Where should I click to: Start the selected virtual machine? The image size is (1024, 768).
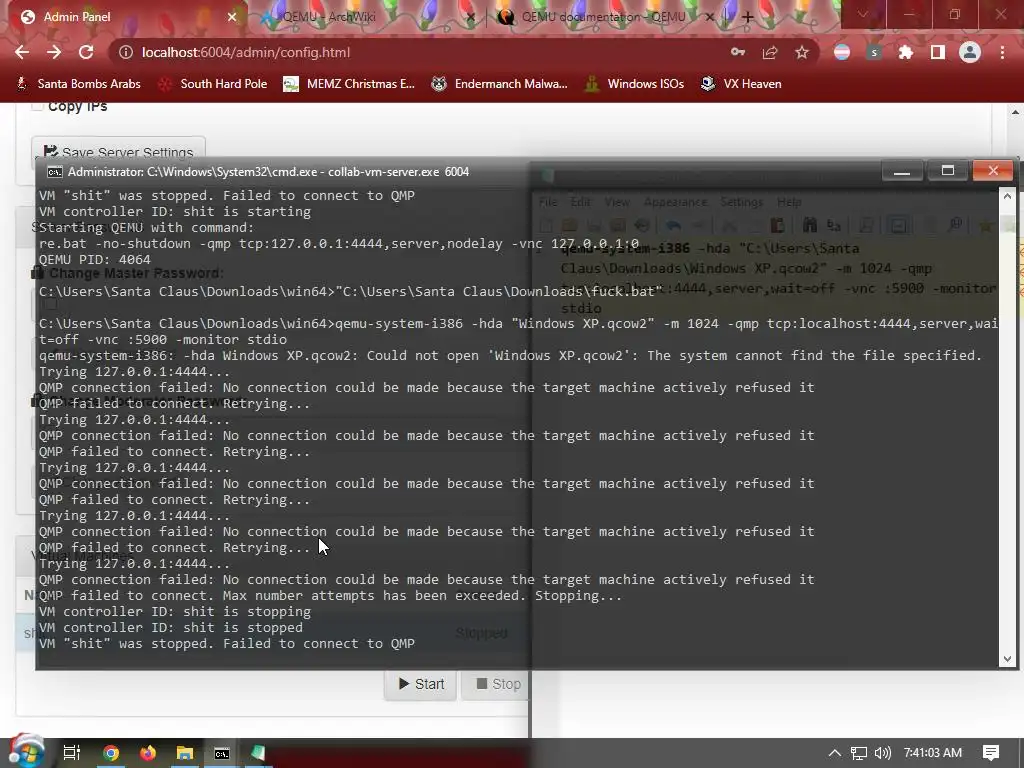pos(421,684)
